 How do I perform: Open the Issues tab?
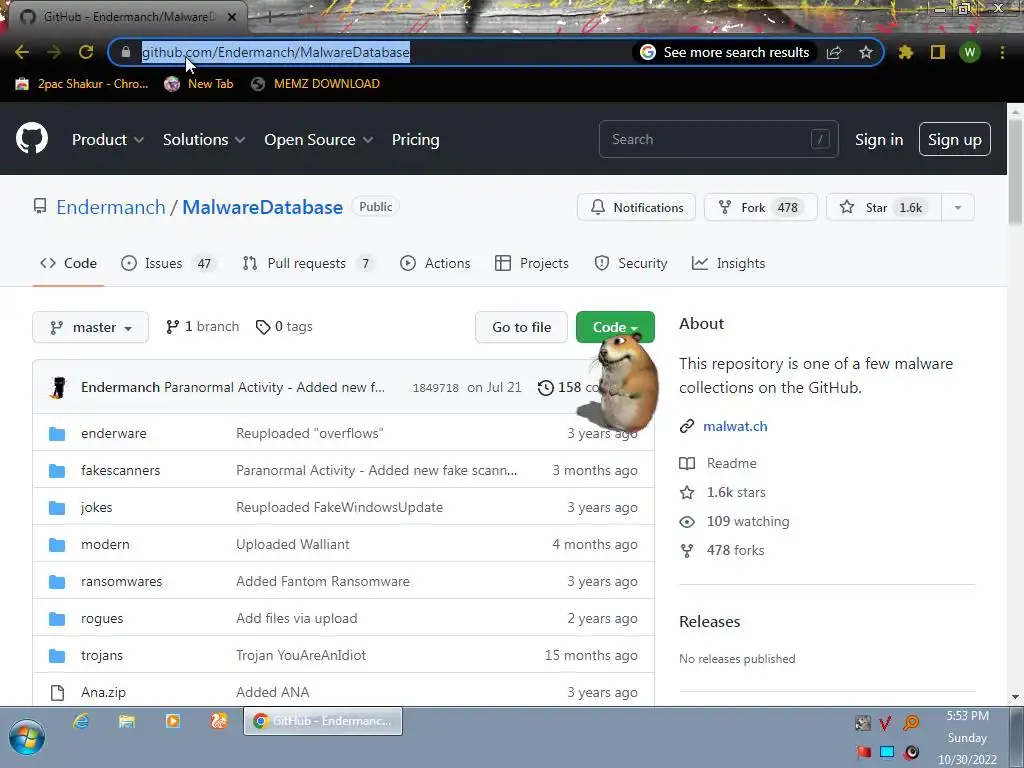[x=168, y=263]
